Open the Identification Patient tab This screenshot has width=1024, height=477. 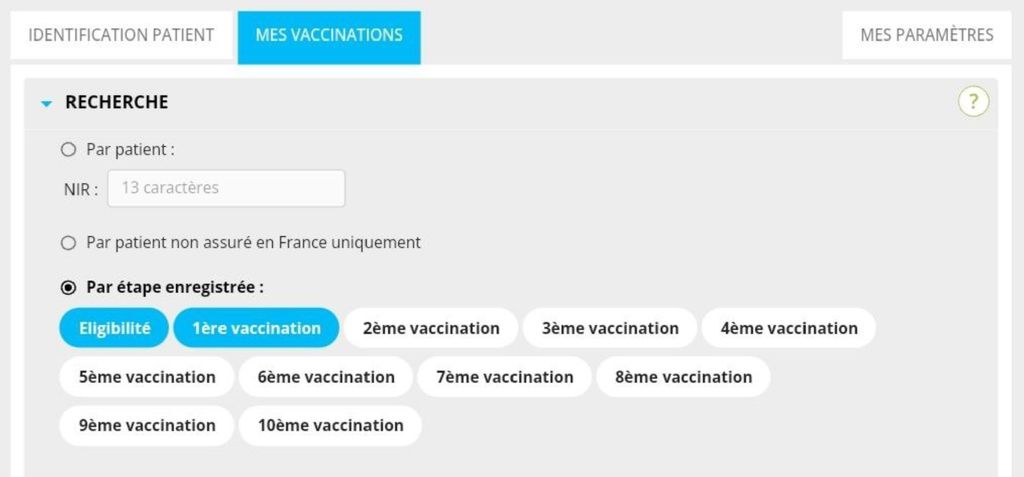click(x=121, y=35)
